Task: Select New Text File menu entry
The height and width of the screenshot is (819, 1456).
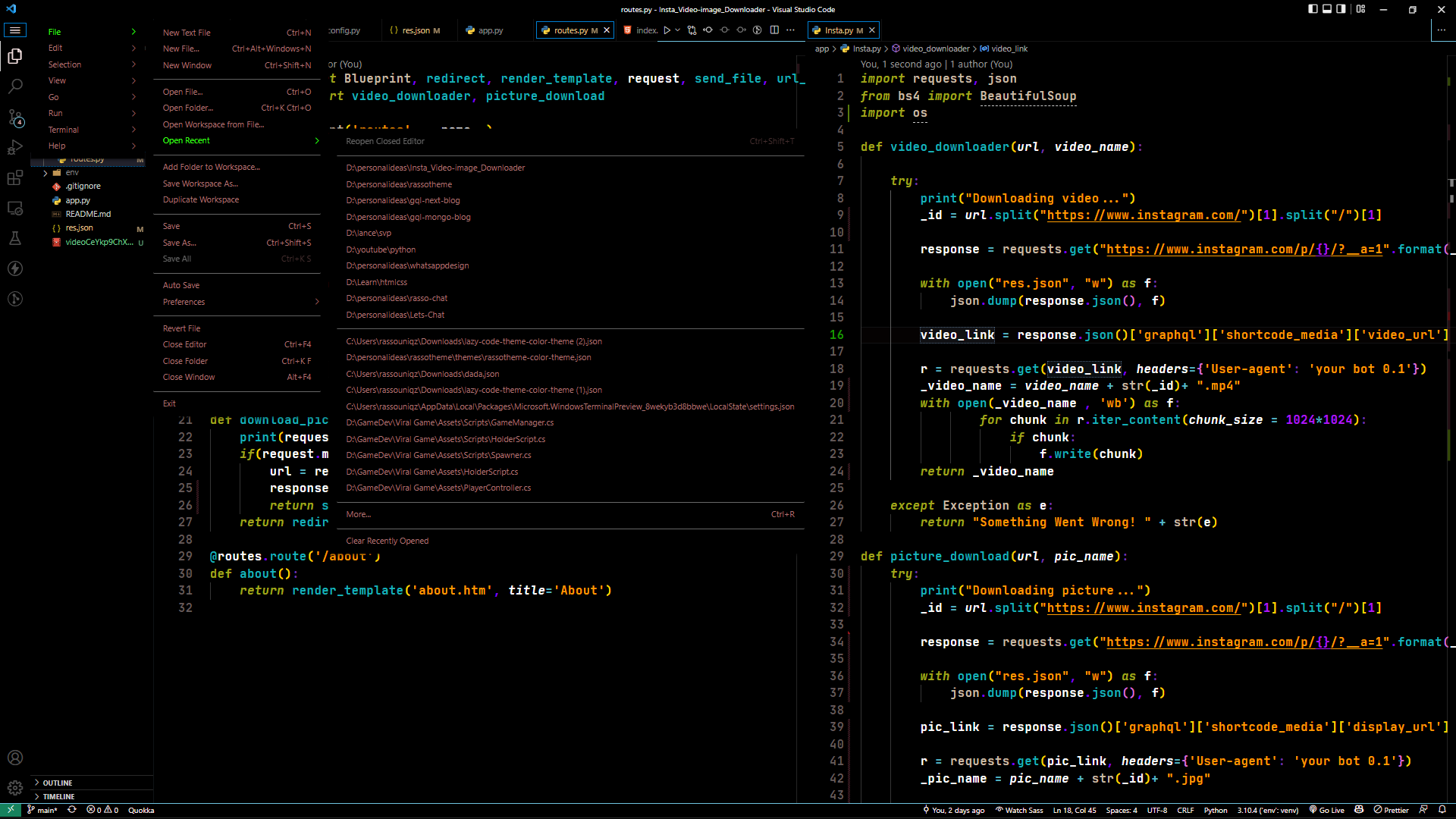Action: coord(187,33)
